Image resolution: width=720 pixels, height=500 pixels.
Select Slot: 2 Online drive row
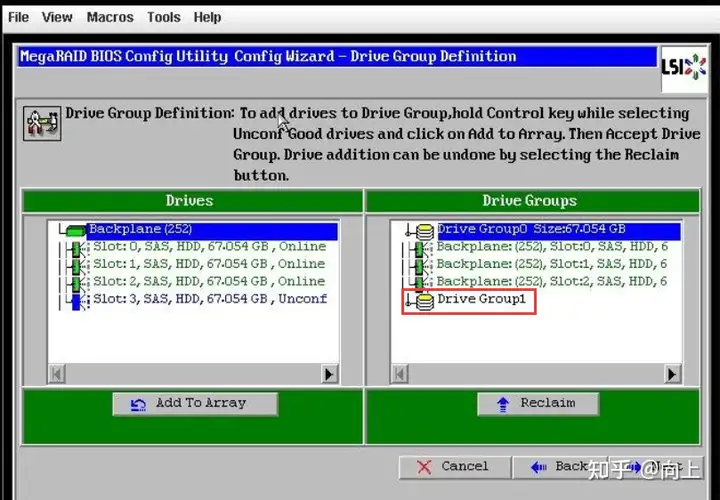pos(209,282)
